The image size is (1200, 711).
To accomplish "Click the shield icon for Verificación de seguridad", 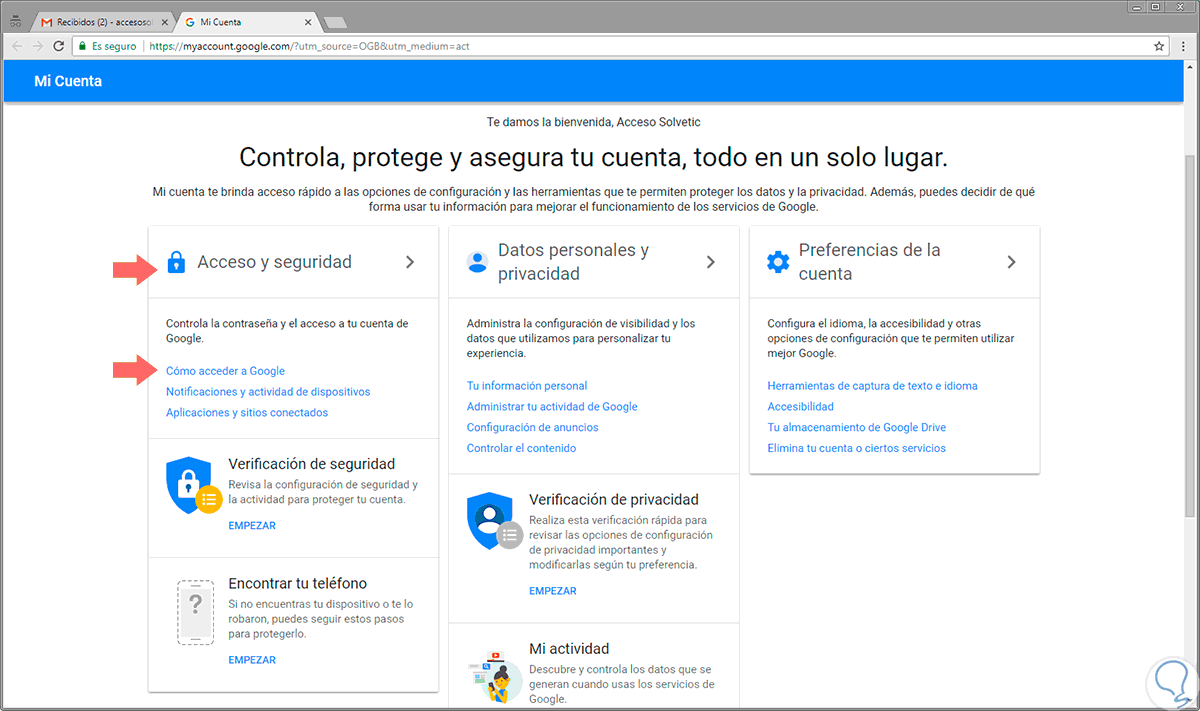I will pos(193,486).
